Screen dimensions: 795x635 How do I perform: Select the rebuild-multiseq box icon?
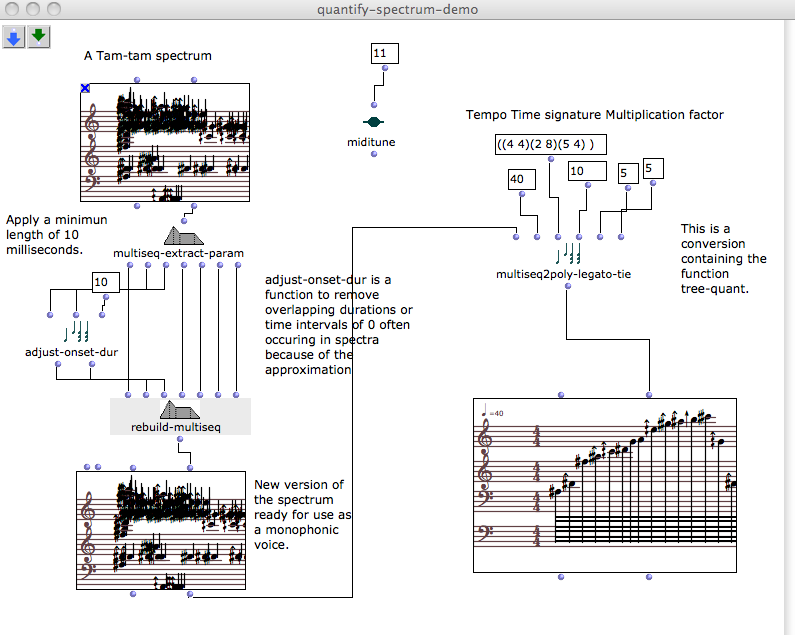[x=180, y=409]
